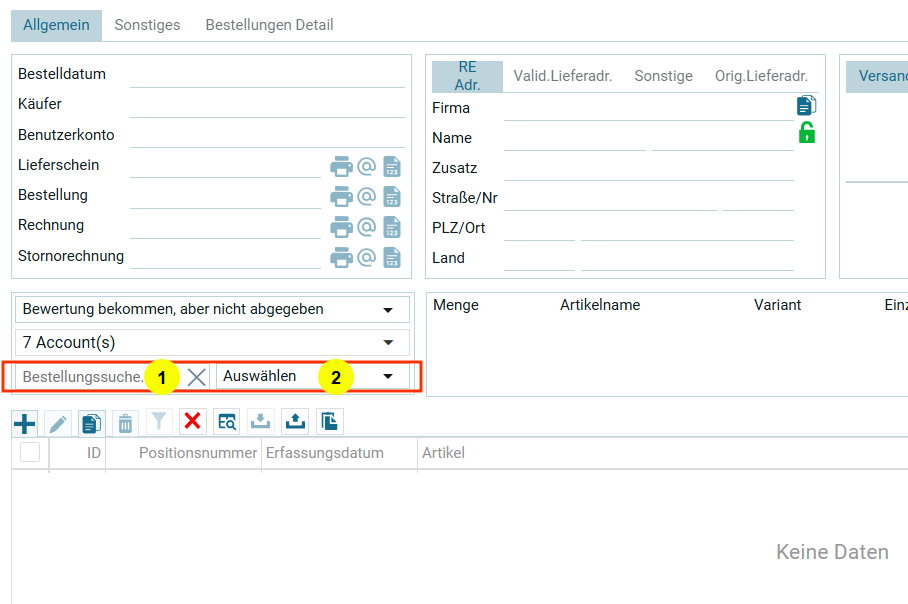Viewport: 908px width, 604px height.
Task: Clear search with the X beside Bestellungssuche
Action: pyautogui.click(x=197, y=377)
